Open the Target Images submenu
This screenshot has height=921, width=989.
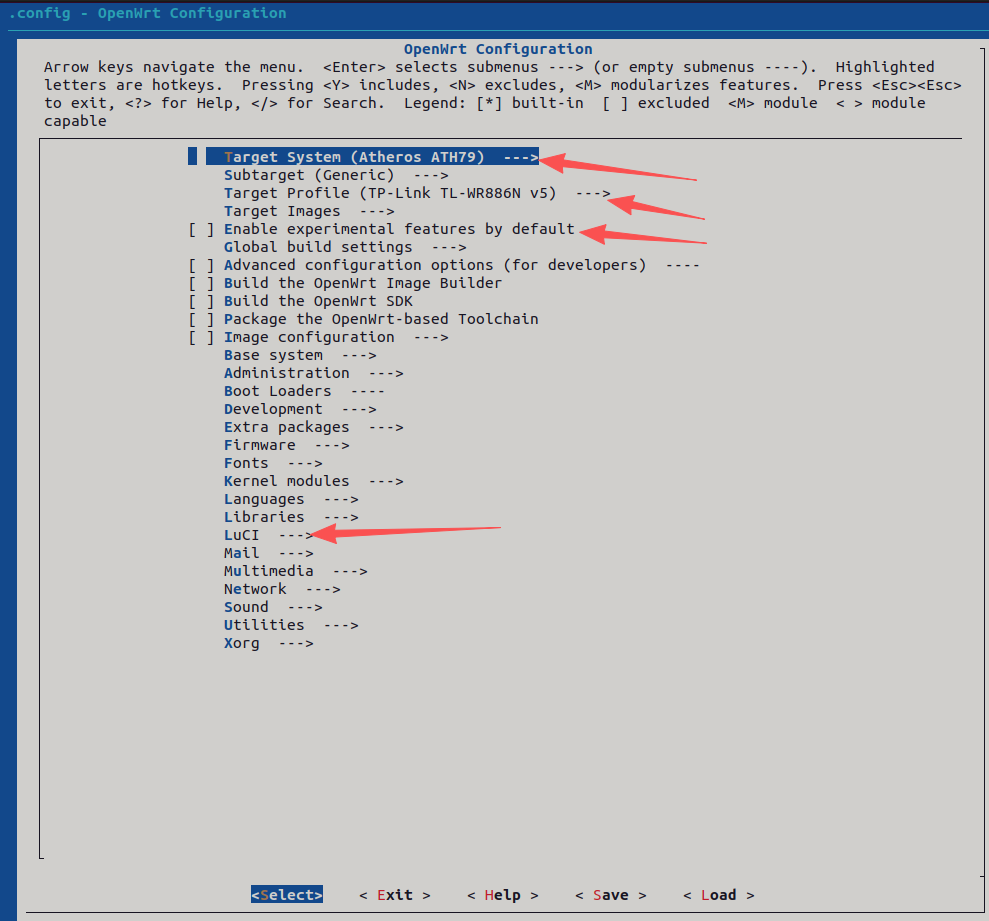tap(309, 211)
